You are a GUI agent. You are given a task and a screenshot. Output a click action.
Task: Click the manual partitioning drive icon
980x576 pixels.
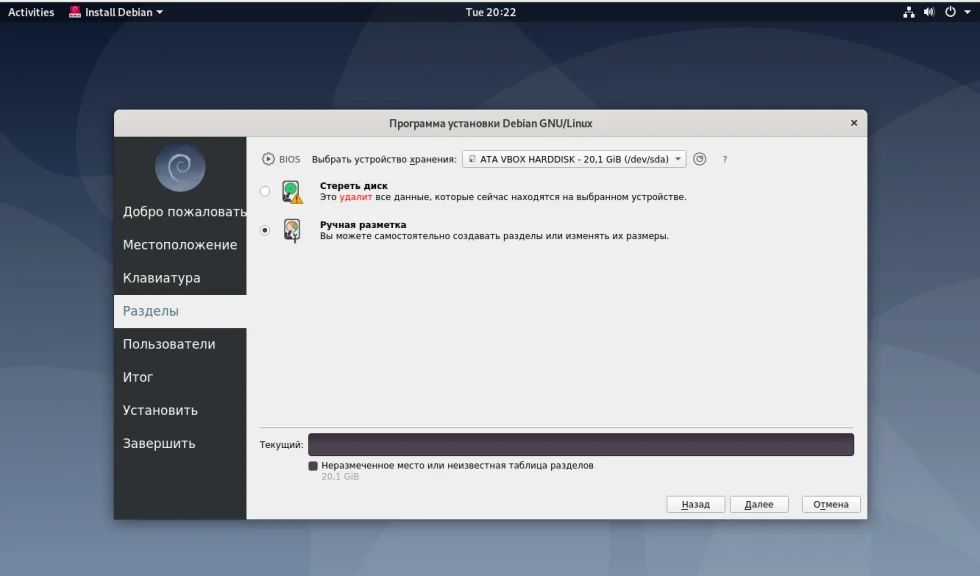tap(292, 231)
